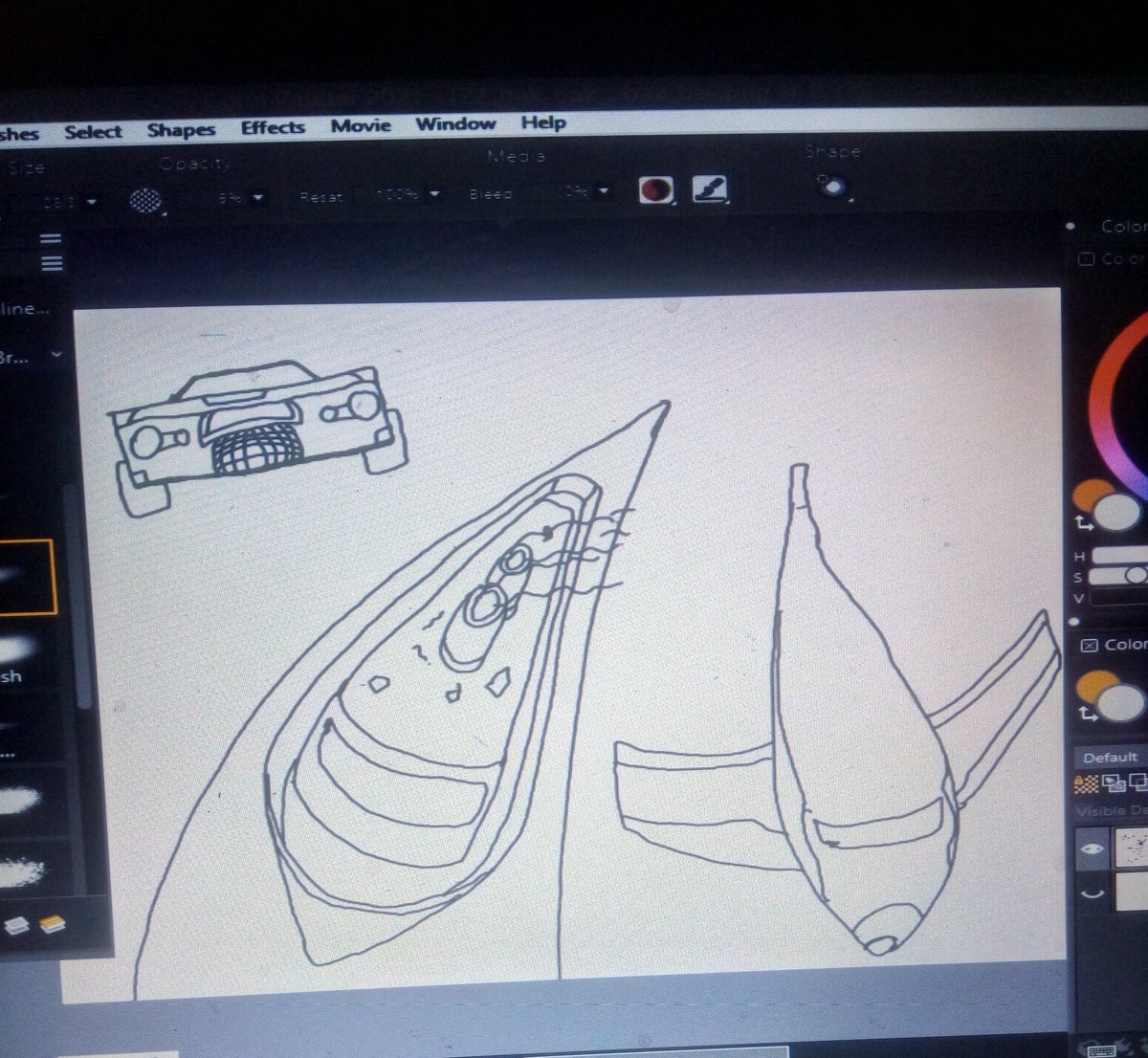Adjust the H slider
This screenshot has height=1058, width=1148.
click(1119, 555)
